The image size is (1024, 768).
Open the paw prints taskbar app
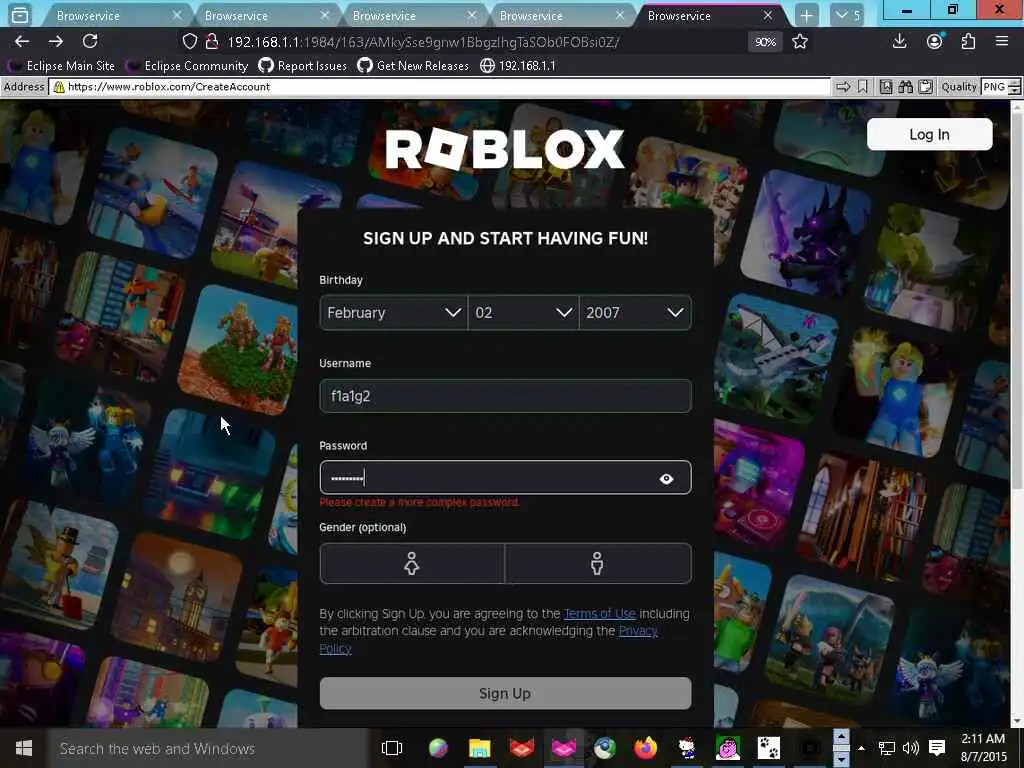[769, 748]
